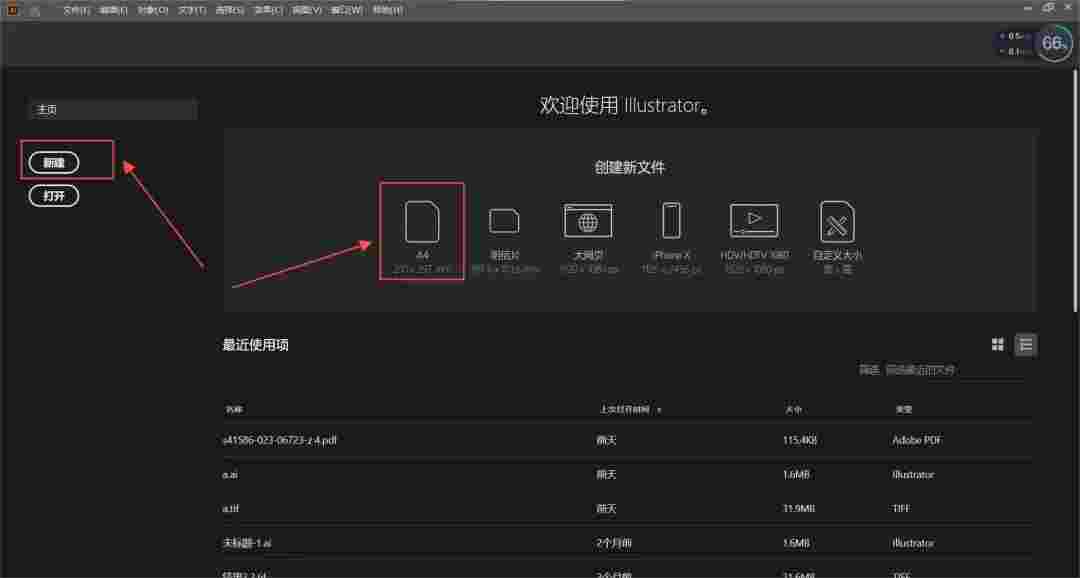Click the 11.9MB size cell
The image size is (1080, 578).
pos(799,508)
